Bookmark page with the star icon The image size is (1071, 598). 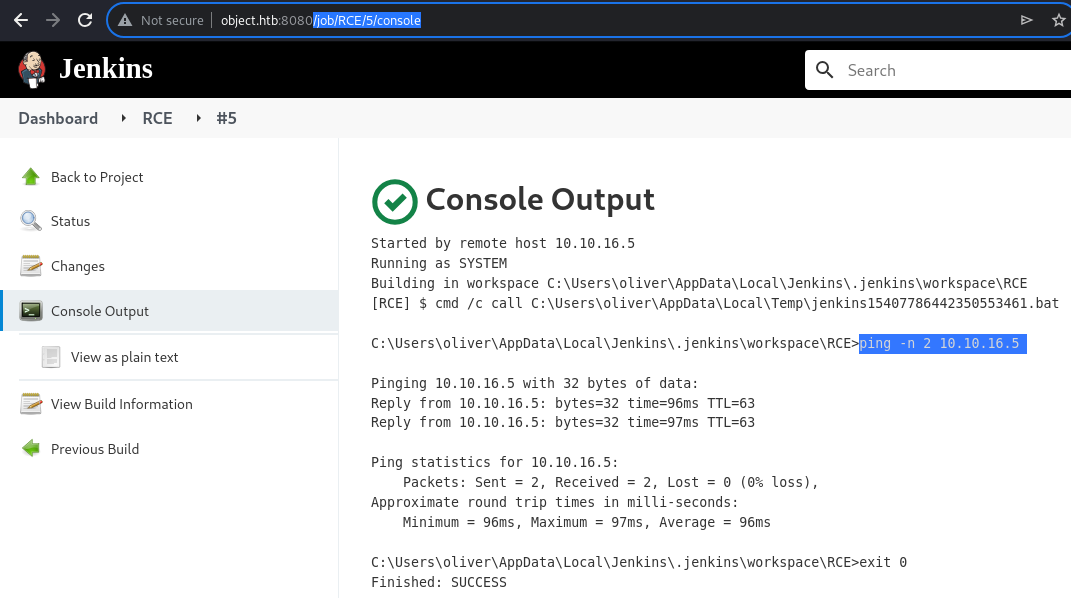pyautogui.click(x=1059, y=20)
